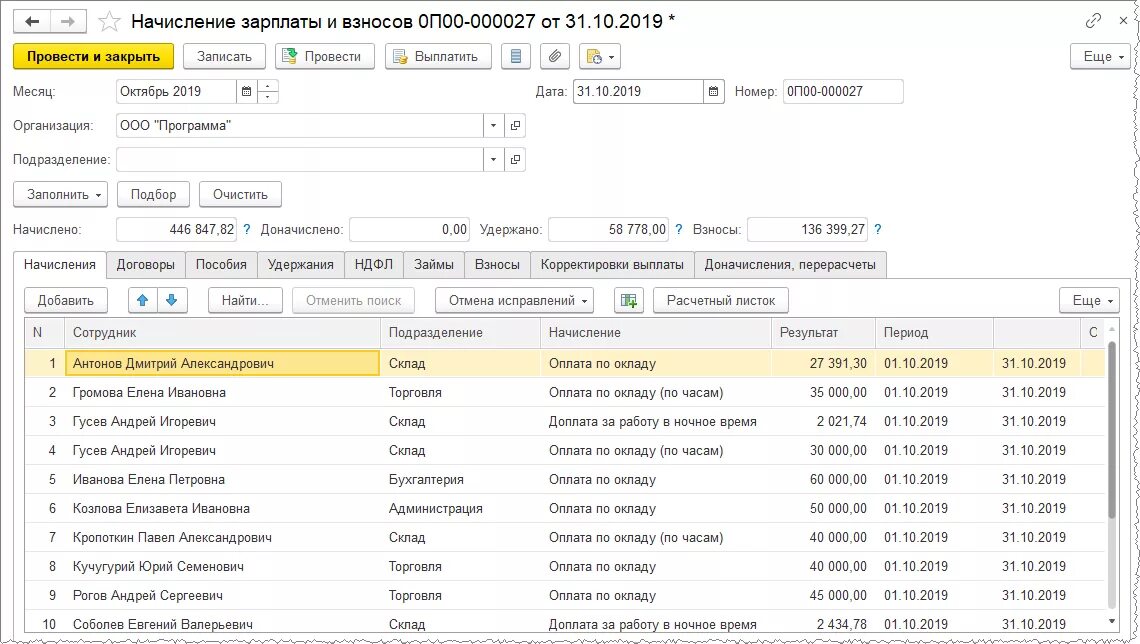This screenshot has width=1140, height=644.
Task: Switch to the Договоры tab
Action: [x=145, y=265]
